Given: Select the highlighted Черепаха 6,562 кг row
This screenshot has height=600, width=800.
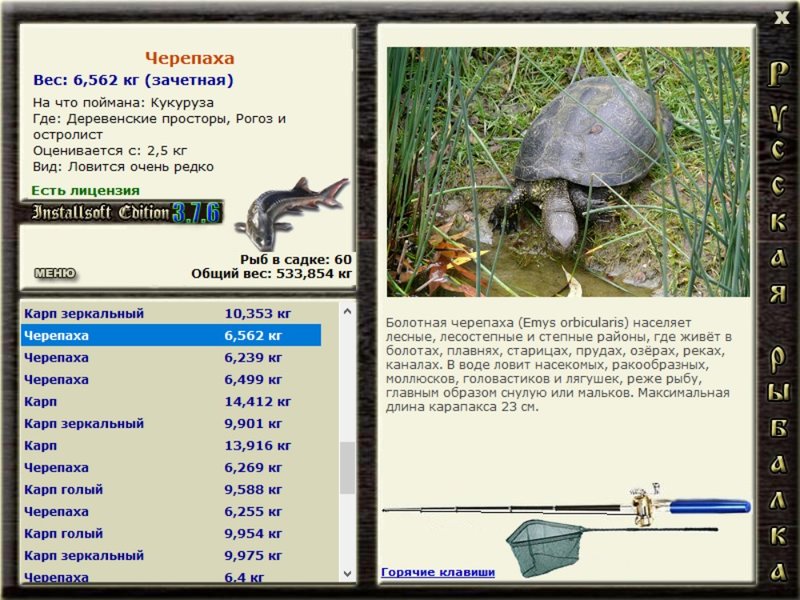Looking at the screenshot, I should [171, 335].
